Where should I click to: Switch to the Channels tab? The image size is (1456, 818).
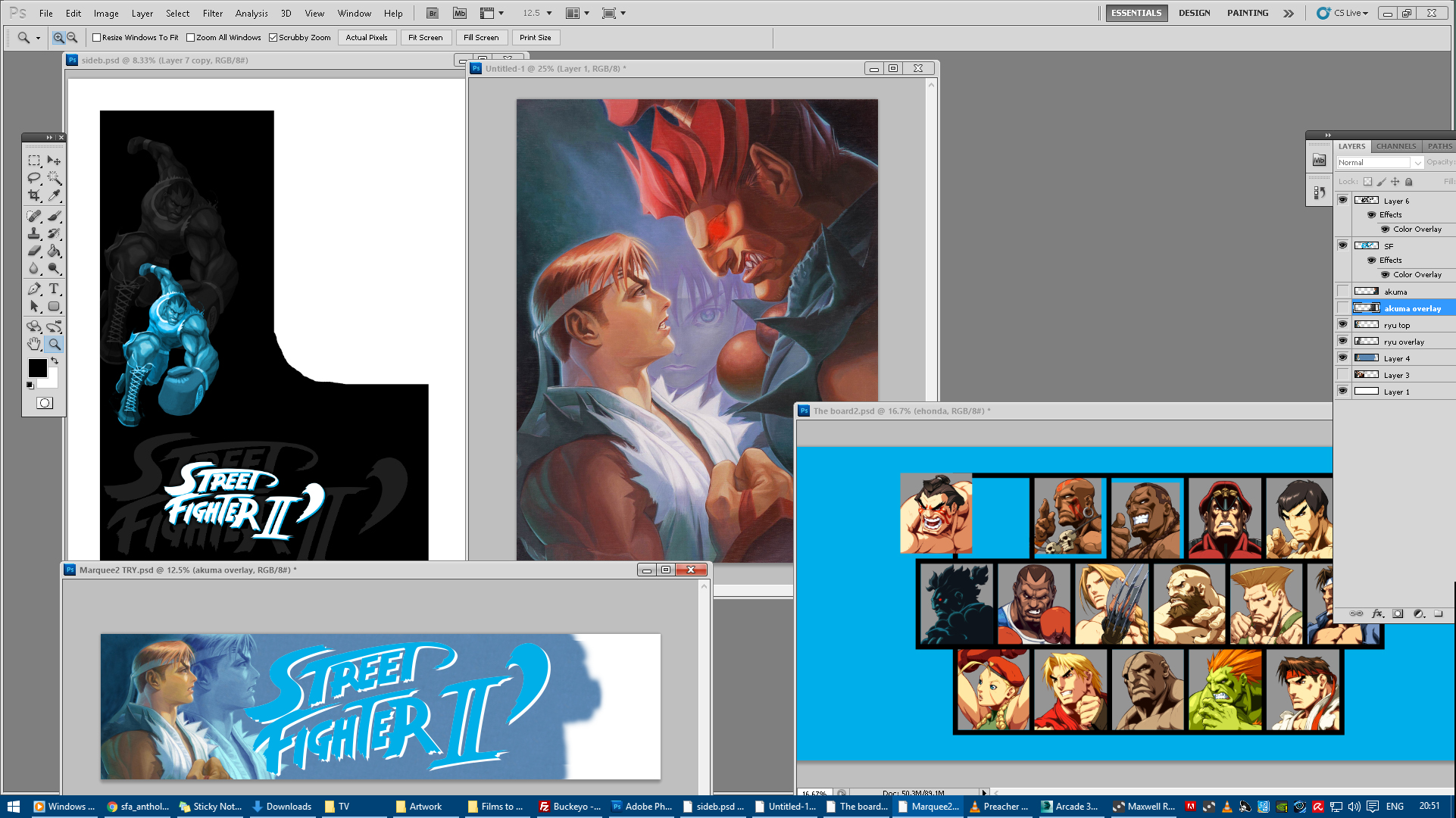(x=1395, y=146)
